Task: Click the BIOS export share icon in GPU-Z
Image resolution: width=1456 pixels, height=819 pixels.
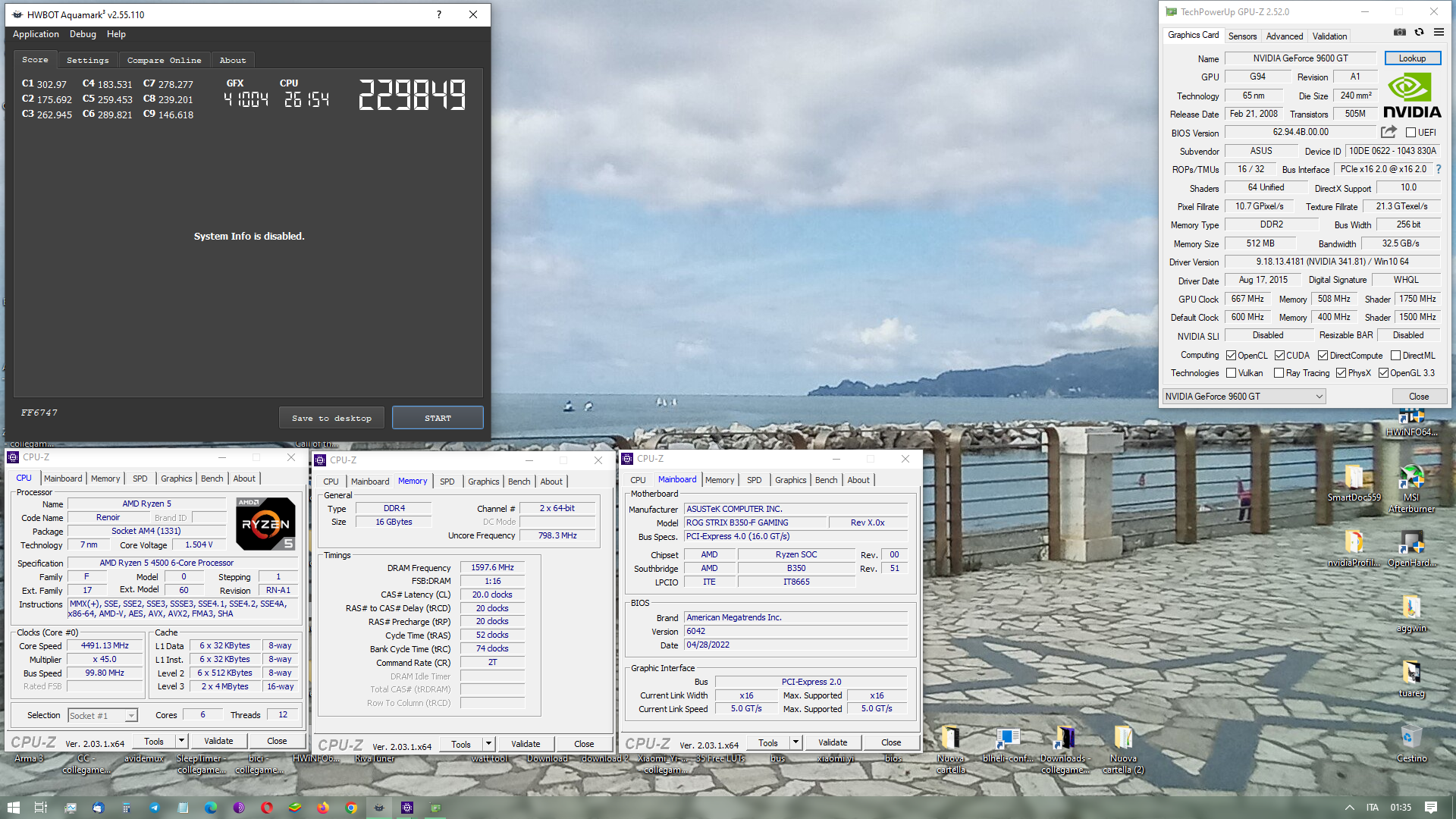Action: point(1389,132)
